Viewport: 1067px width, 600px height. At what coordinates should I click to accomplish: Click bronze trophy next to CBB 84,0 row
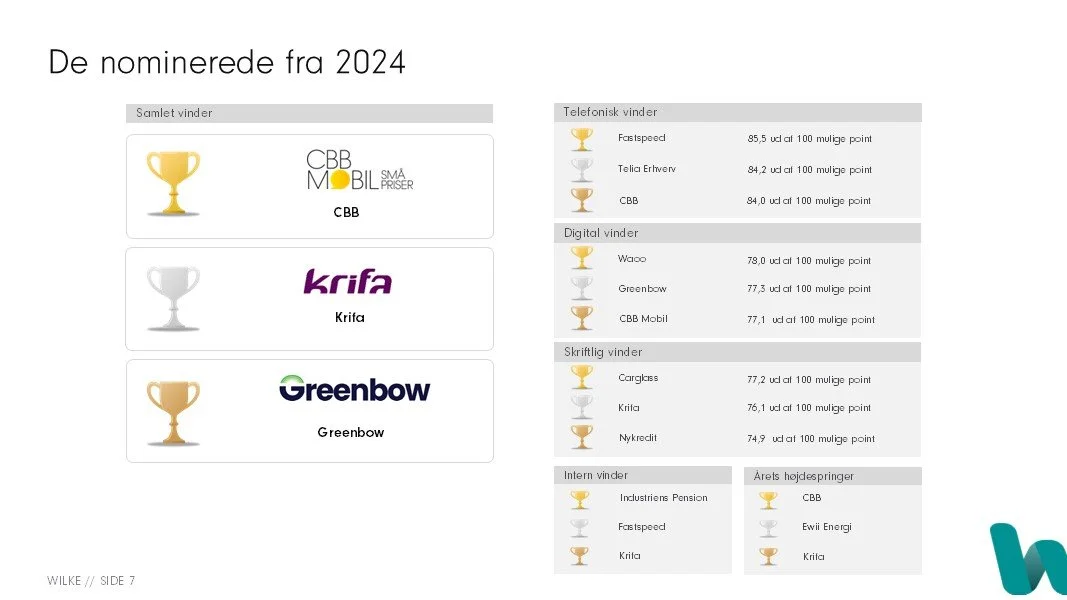(582, 200)
